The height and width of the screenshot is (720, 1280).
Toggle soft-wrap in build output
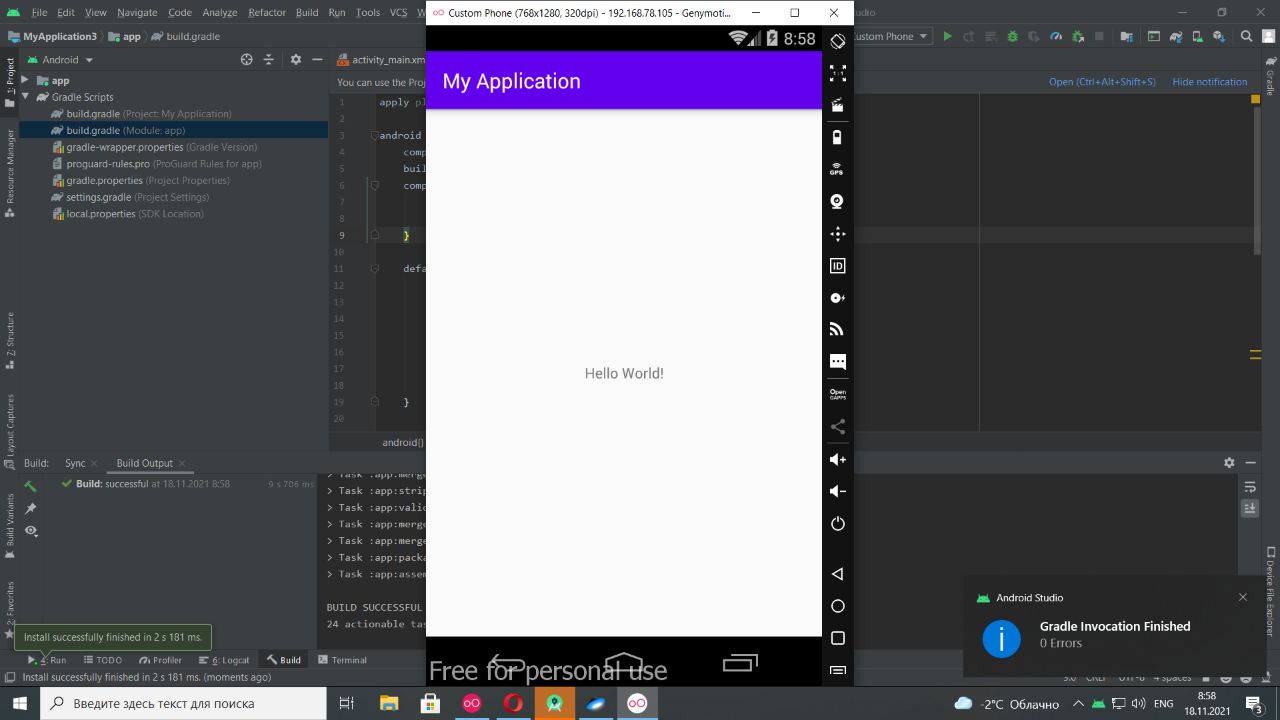coord(1250,487)
